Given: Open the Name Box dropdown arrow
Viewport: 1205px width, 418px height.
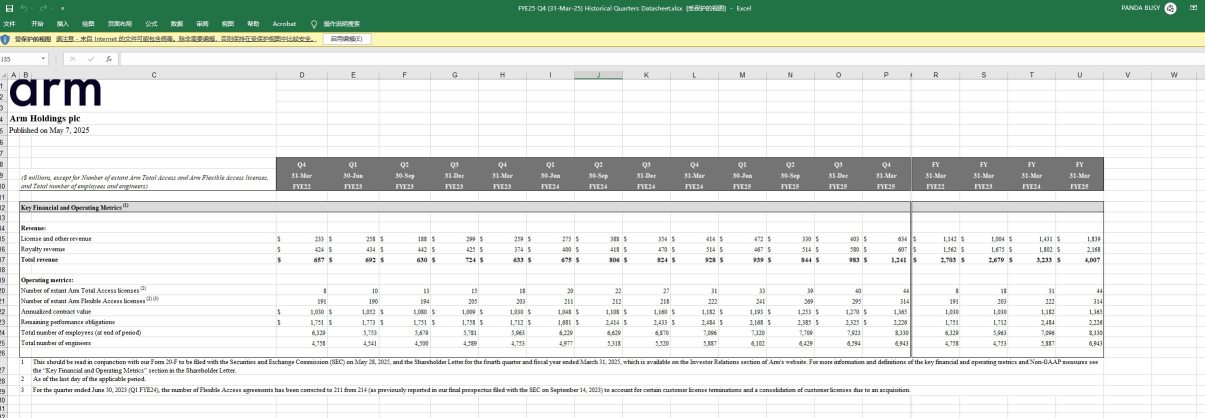Looking at the screenshot, I should pos(44,59).
